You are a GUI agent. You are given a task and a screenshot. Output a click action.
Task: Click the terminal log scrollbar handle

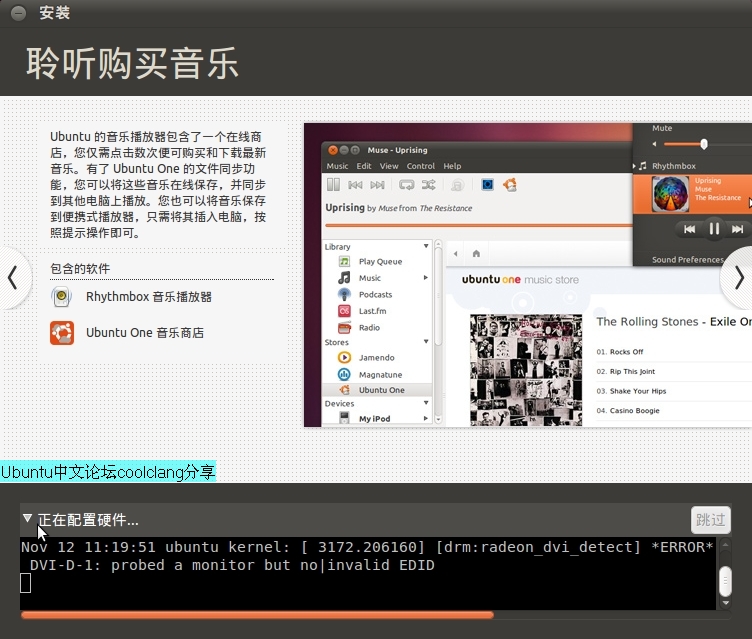click(726, 580)
